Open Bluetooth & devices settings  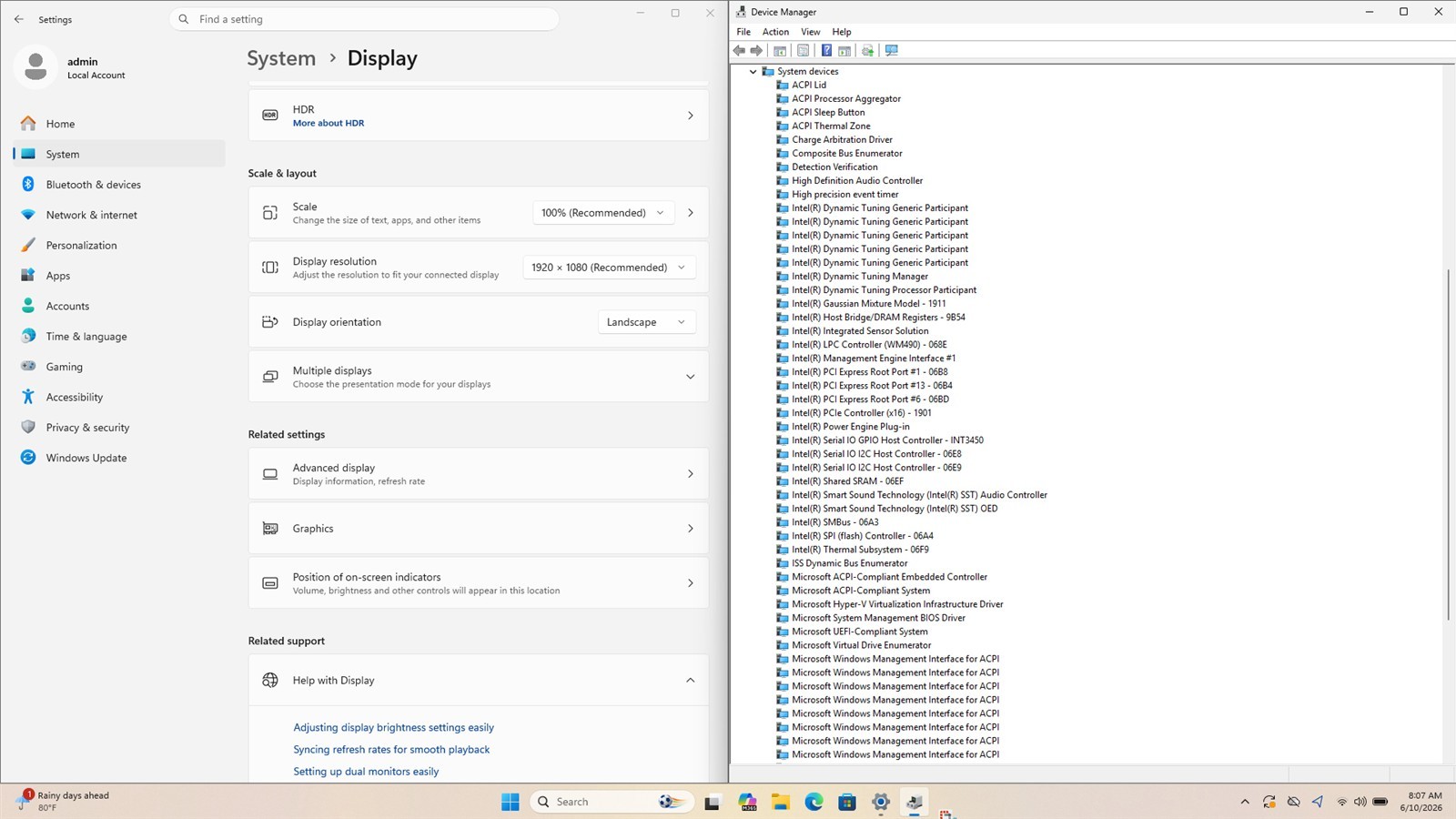tap(119, 185)
